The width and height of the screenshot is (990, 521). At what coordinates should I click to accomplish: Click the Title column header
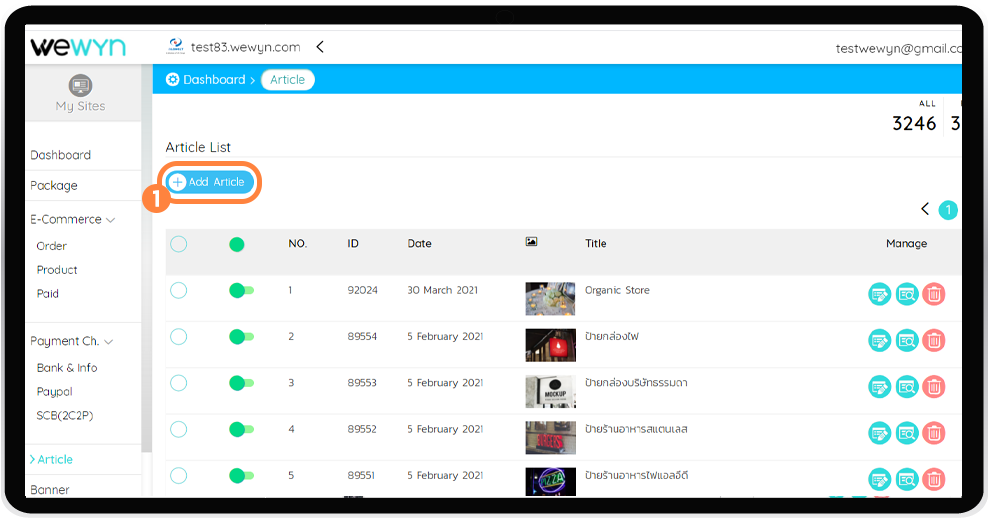595,244
